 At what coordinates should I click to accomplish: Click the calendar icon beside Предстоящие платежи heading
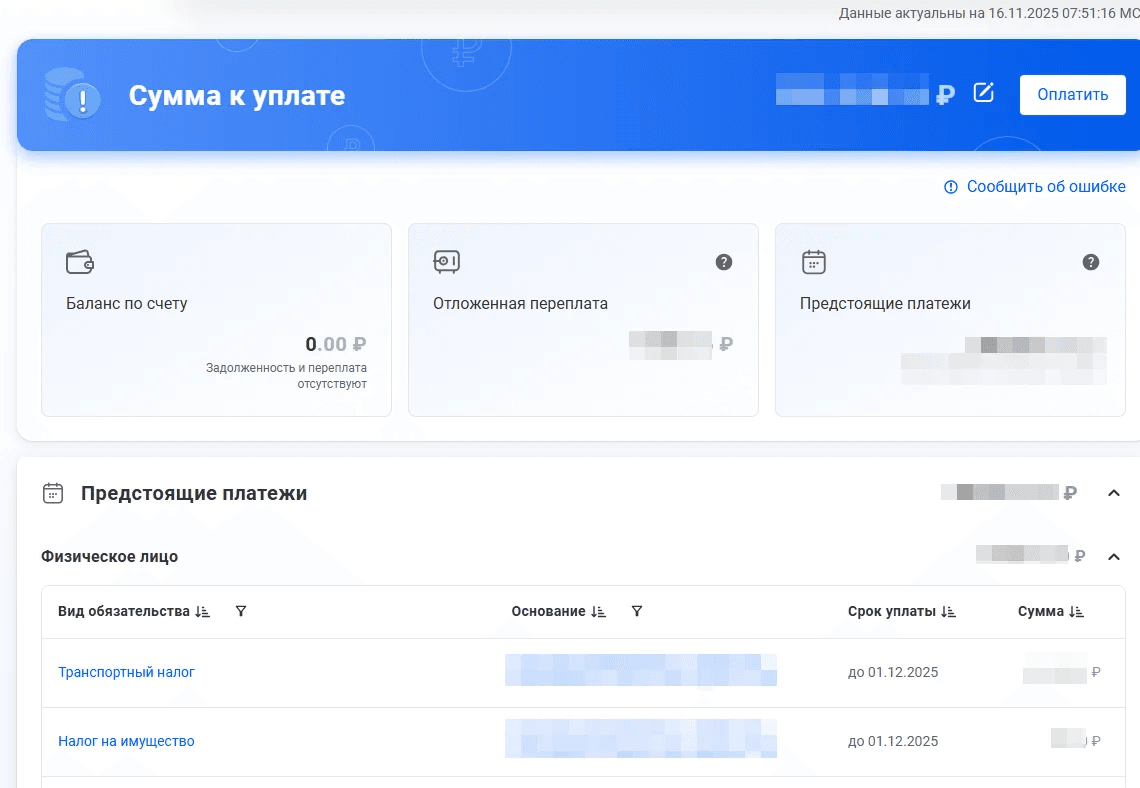[x=53, y=493]
